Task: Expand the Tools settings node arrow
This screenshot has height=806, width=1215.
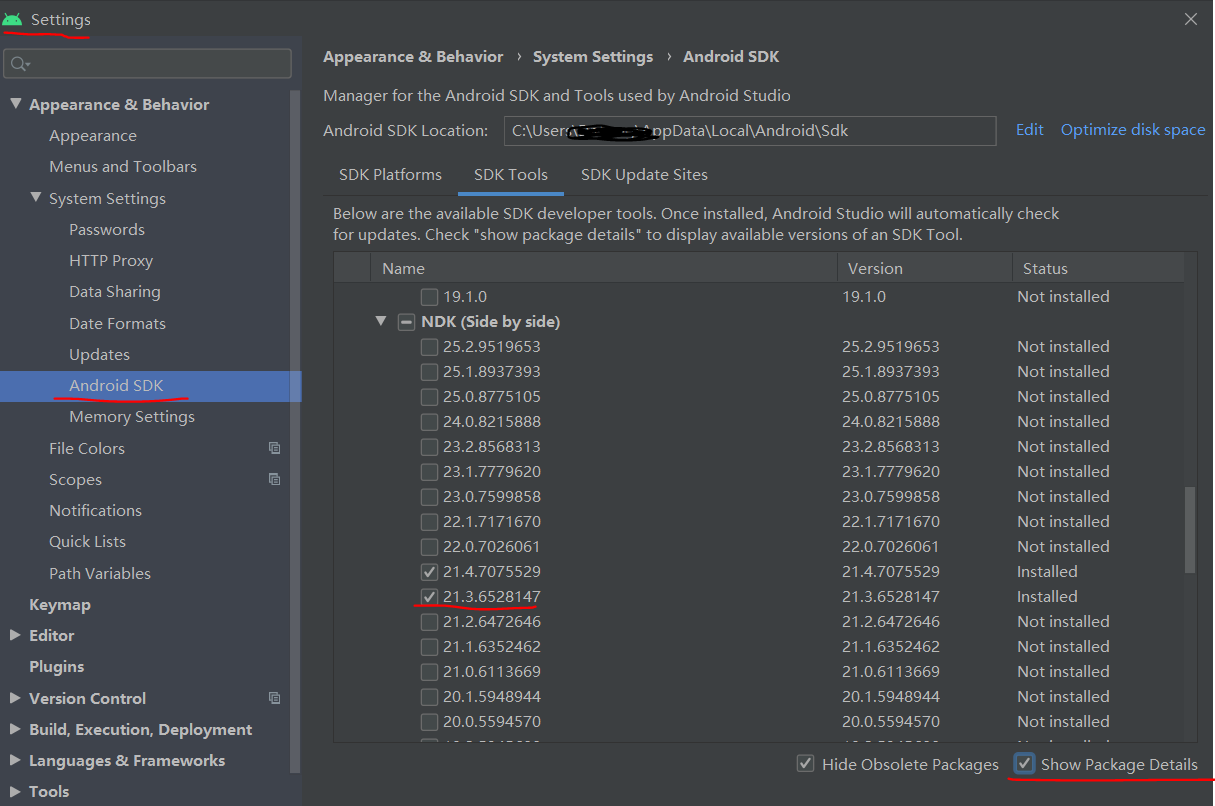Action: click(x=15, y=791)
